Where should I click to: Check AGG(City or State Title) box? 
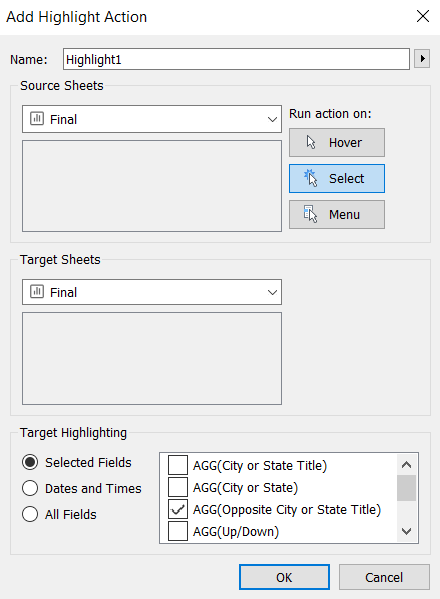[x=178, y=465]
